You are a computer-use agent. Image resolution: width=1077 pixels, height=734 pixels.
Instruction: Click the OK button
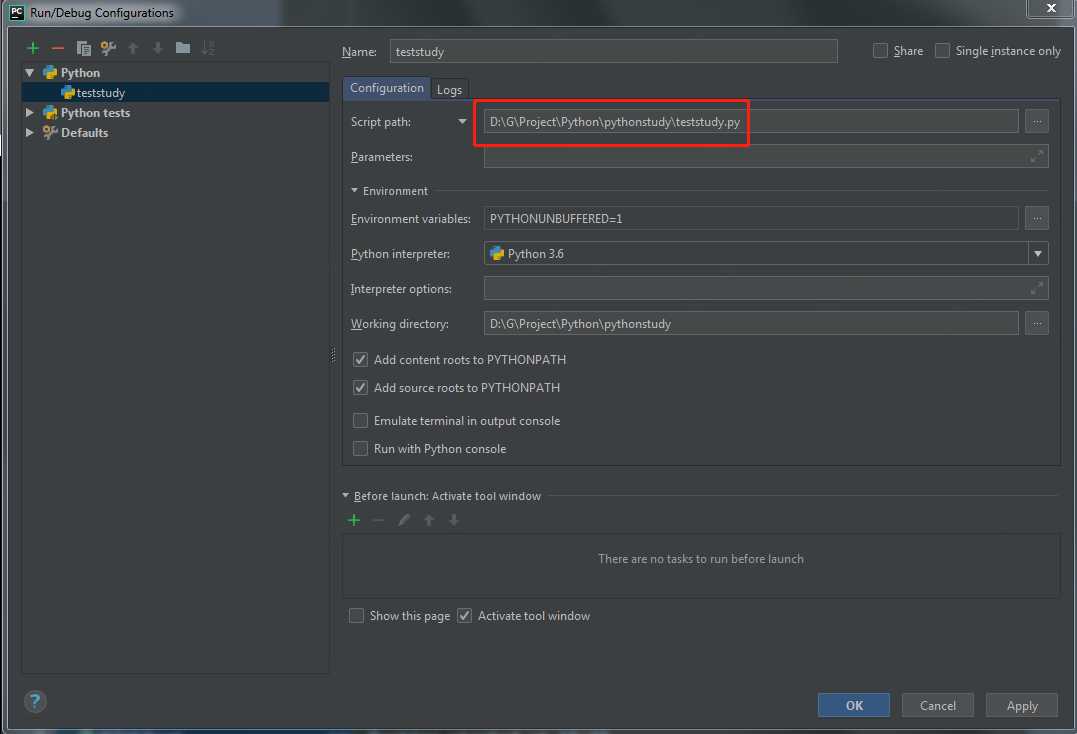tap(854, 705)
